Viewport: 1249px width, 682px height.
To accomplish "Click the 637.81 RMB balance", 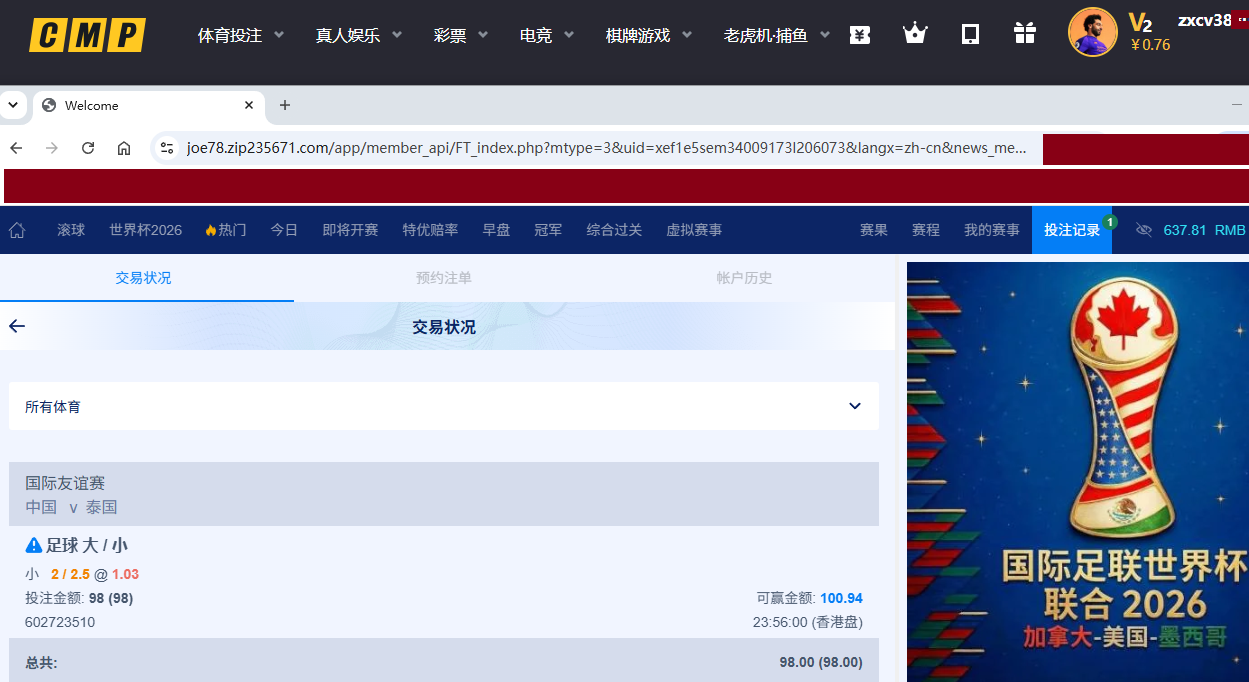I will pos(1204,230).
